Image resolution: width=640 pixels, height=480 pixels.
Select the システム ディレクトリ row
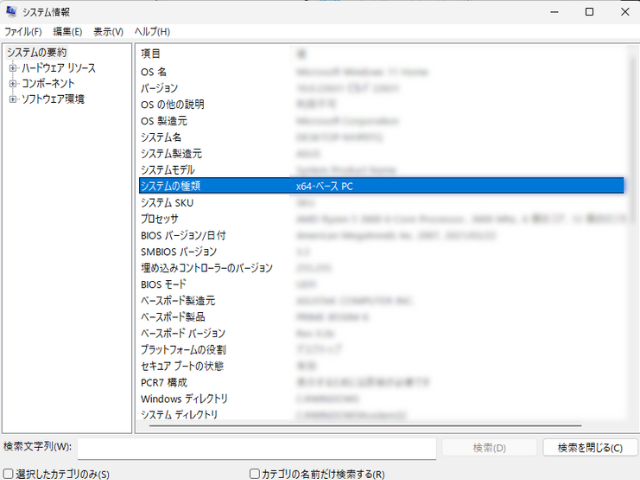[x=381, y=413]
